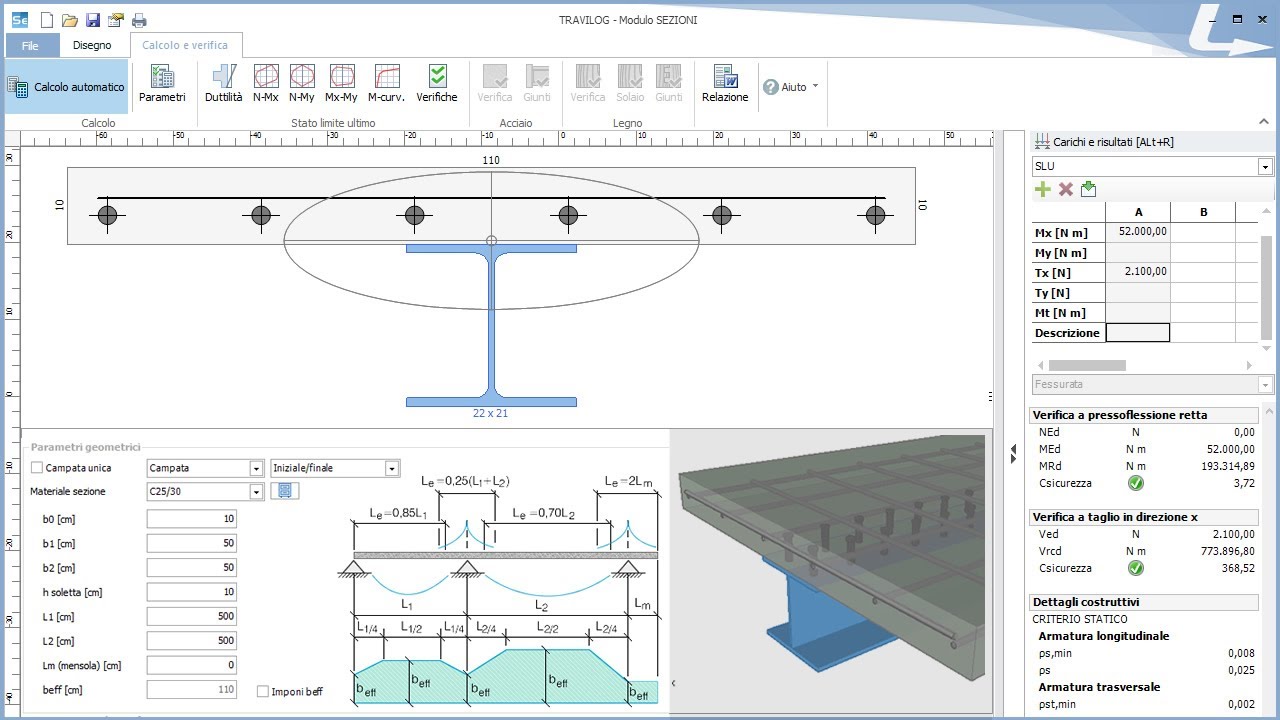Generate the Relazione report
This screenshot has height=720, width=1280.
click(x=725, y=84)
